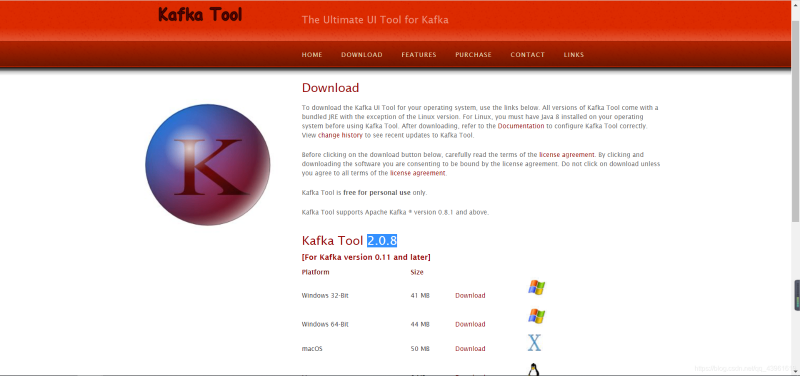800x376 pixels.
Task: Click the highlighted version number 2.0.8
Action: tap(382, 240)
